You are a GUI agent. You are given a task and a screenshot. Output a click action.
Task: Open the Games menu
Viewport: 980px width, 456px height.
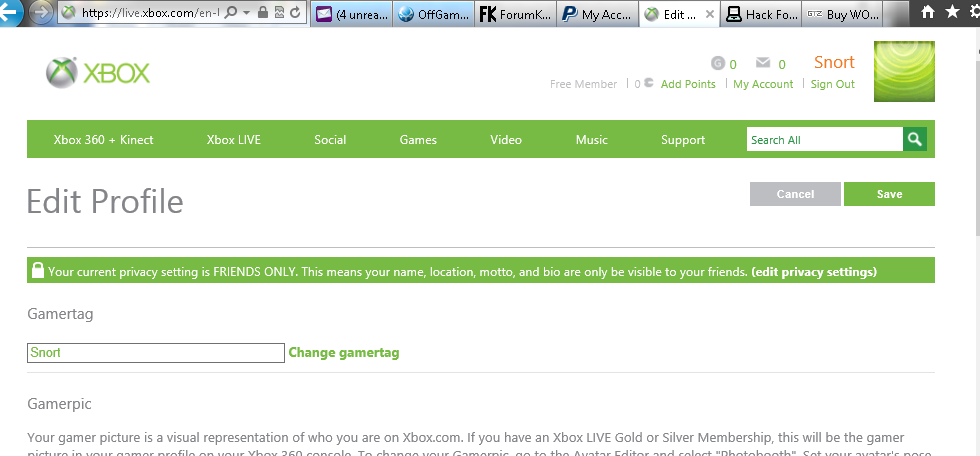418,140
